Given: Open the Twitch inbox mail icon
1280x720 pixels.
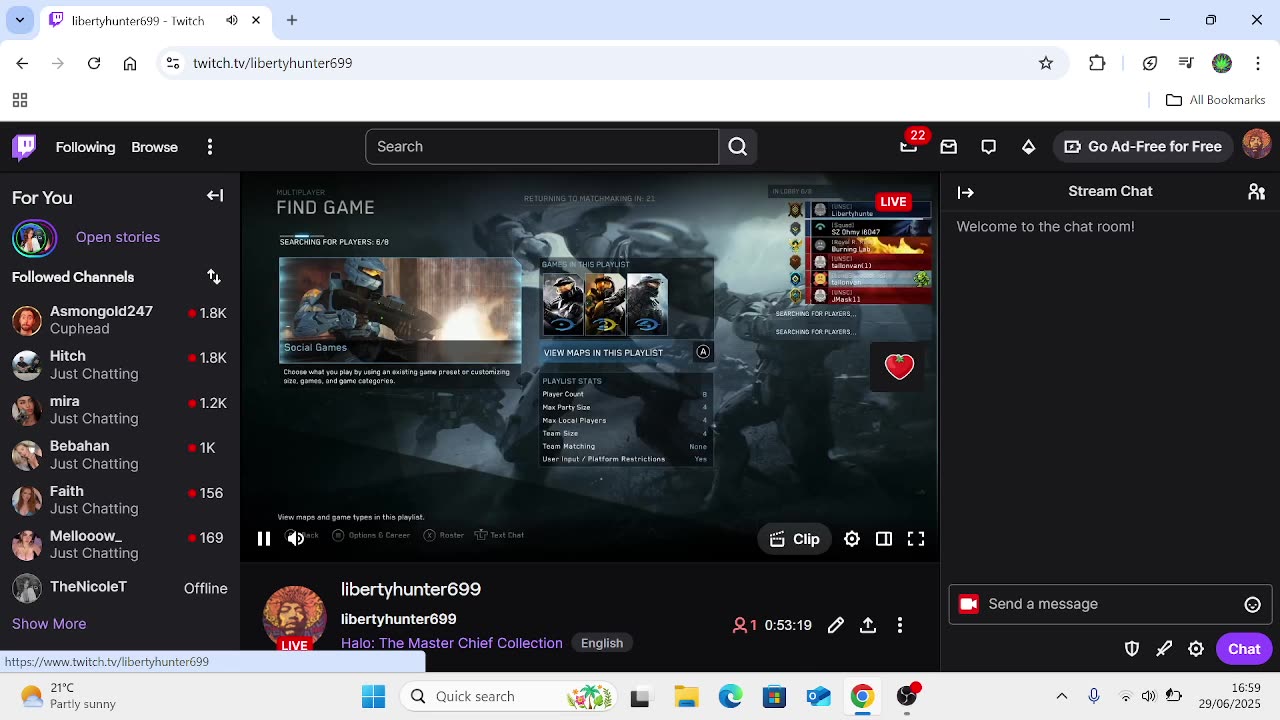Looking at the screenshot, I should [949, 147].
